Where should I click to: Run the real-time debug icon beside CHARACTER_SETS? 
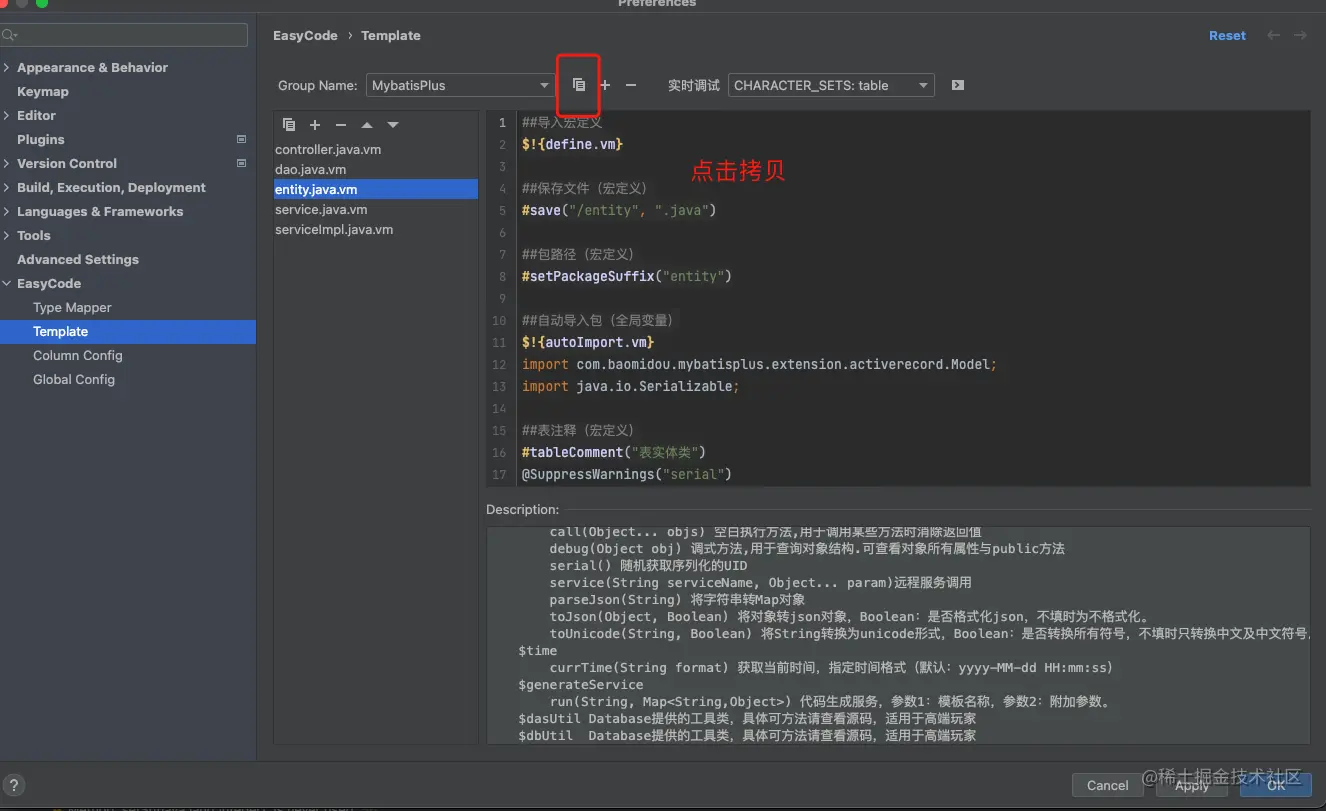[x=958, y=85]
